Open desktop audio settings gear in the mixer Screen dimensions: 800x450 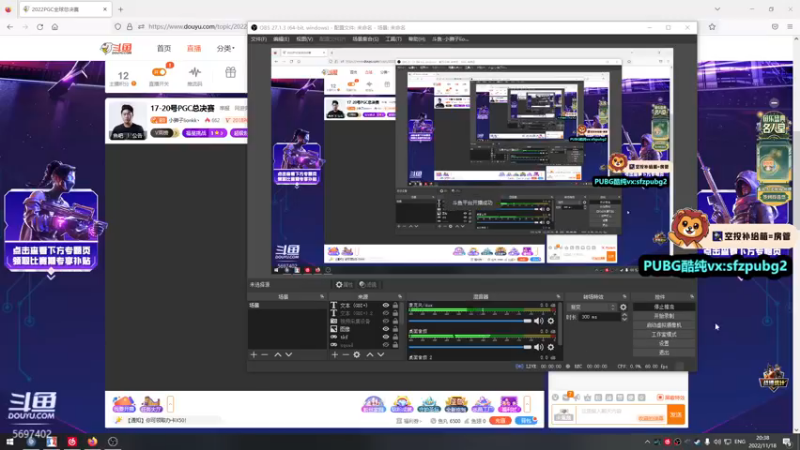(551, 347)
